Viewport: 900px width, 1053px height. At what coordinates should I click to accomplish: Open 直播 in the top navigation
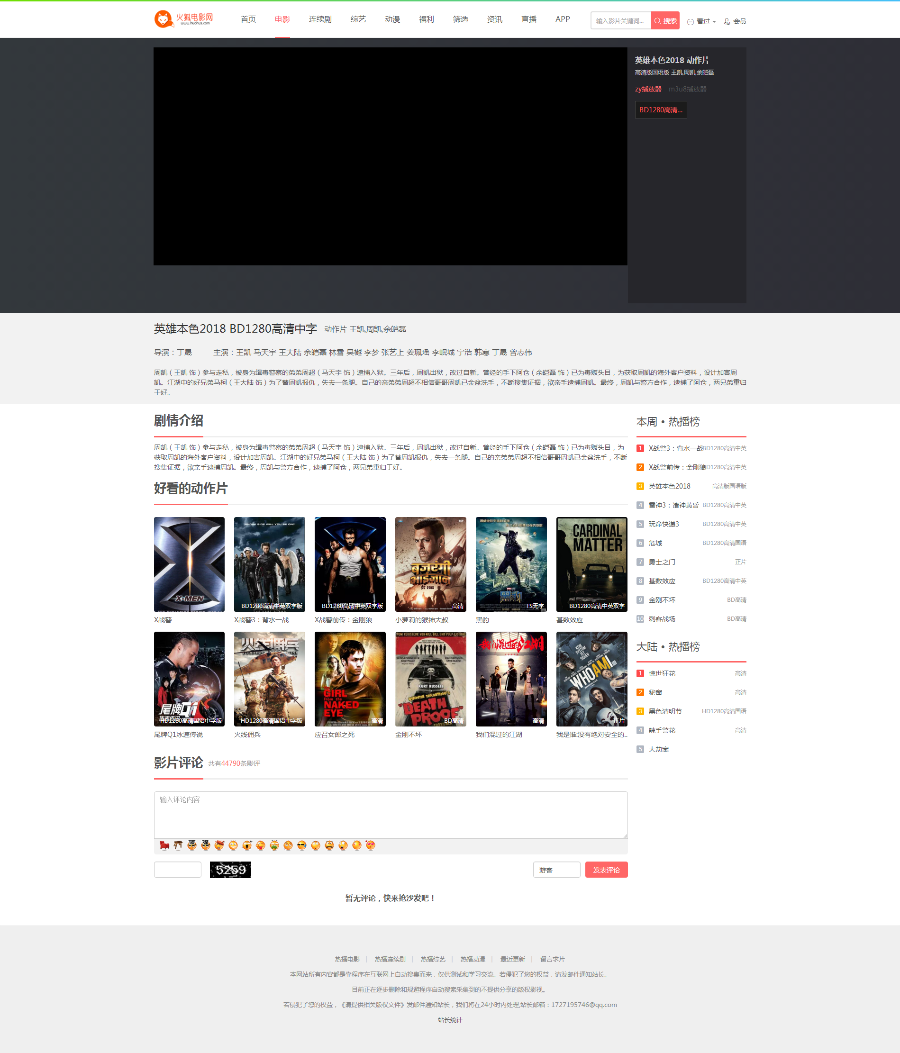point(529,19)
